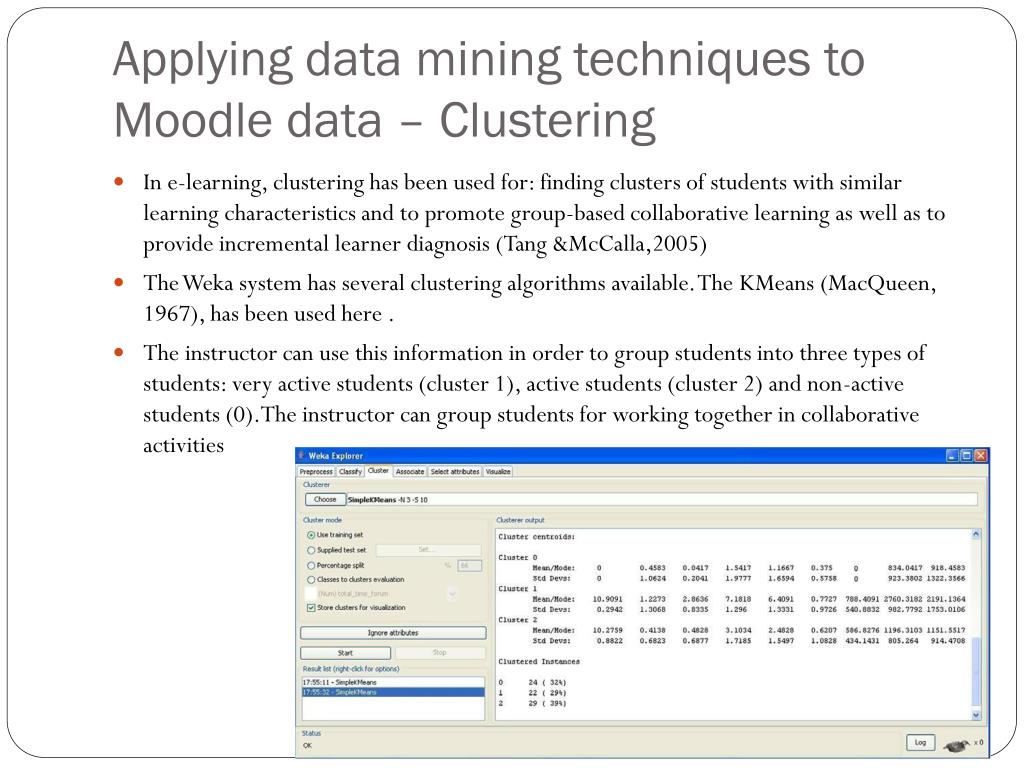Viewport: 1024px width, 768px height.
Task: Click the Cluster 2 label in output
Action: 517,620
